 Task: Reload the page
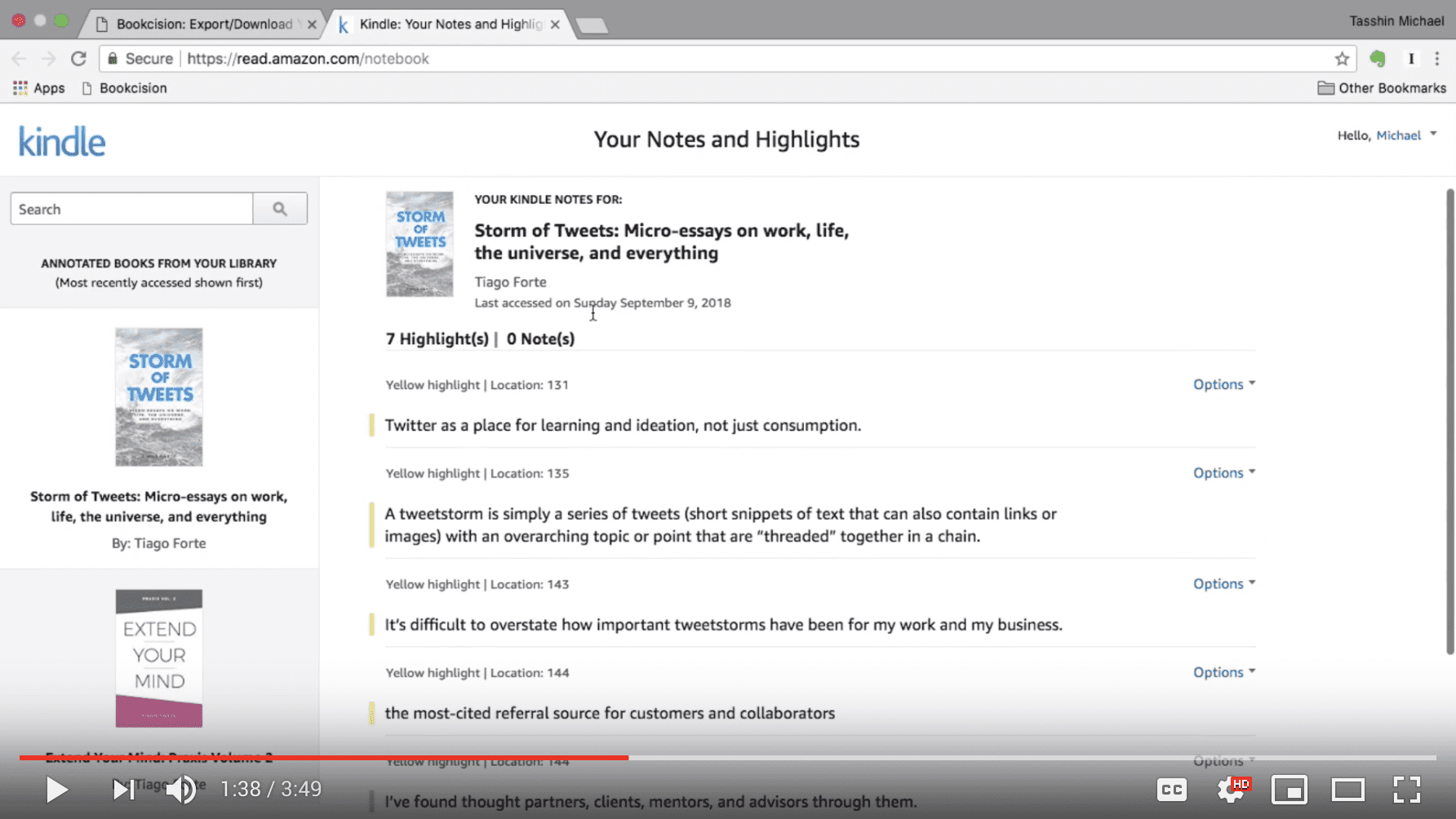[78, 59]
